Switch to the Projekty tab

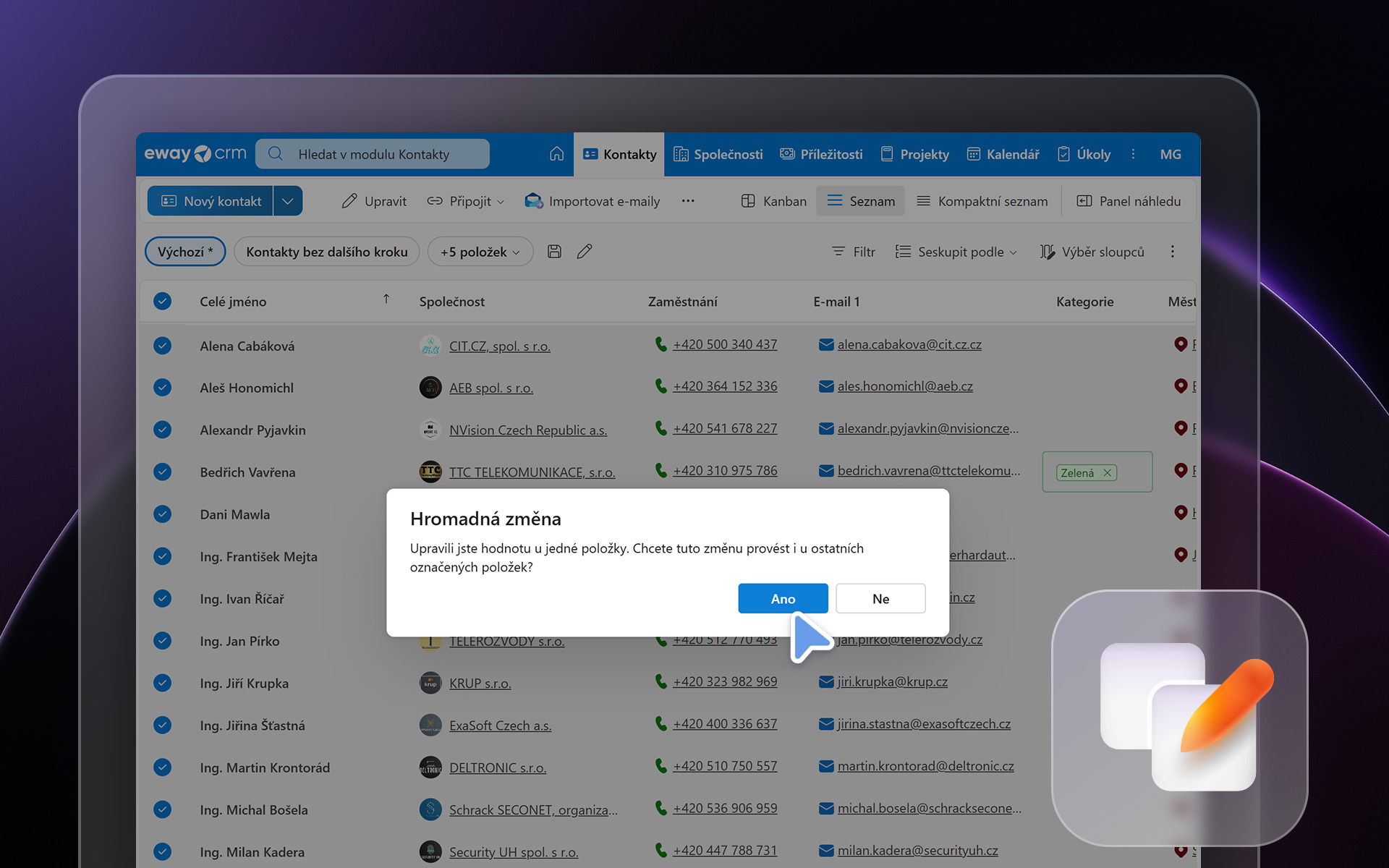(915, 154)
